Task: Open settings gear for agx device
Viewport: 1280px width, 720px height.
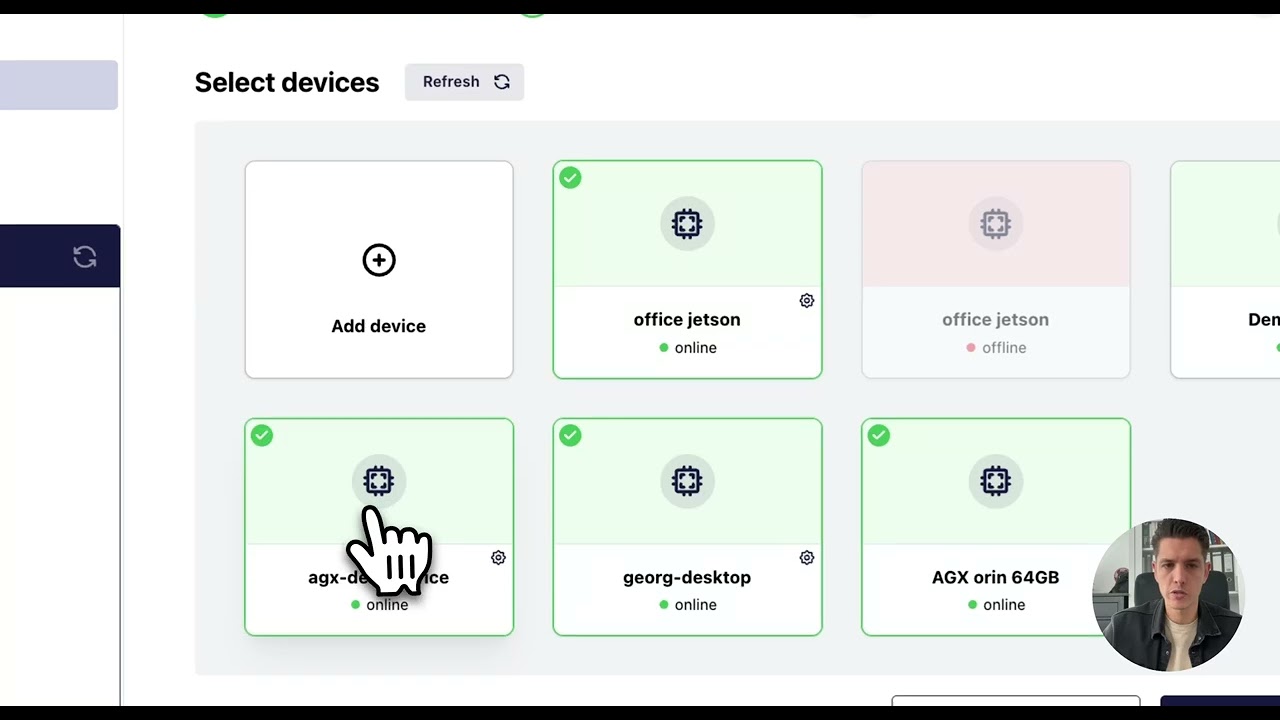Action: click(x=498, y=558)
